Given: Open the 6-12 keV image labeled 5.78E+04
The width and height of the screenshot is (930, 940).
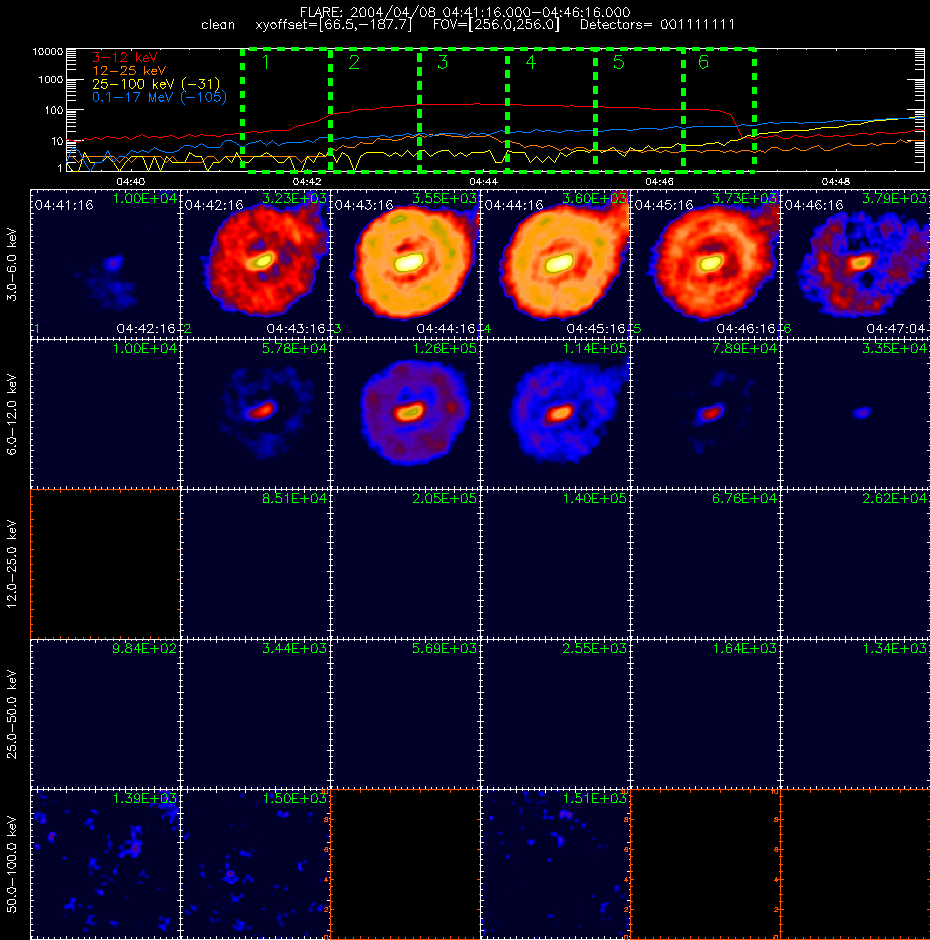Looking at the screenshot, I should coord(255,414).
